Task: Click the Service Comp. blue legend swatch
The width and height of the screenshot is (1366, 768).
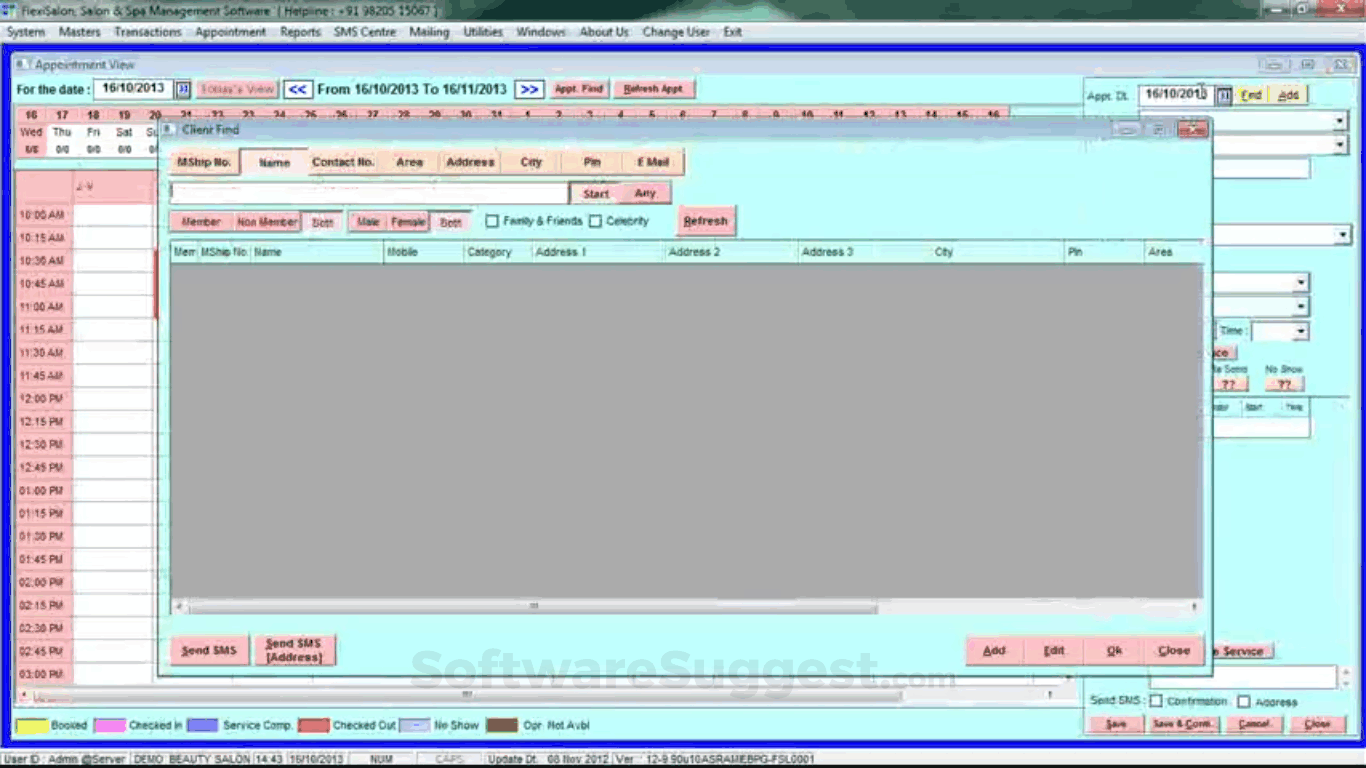Action: pyautogui.click(x=203, y=725)
